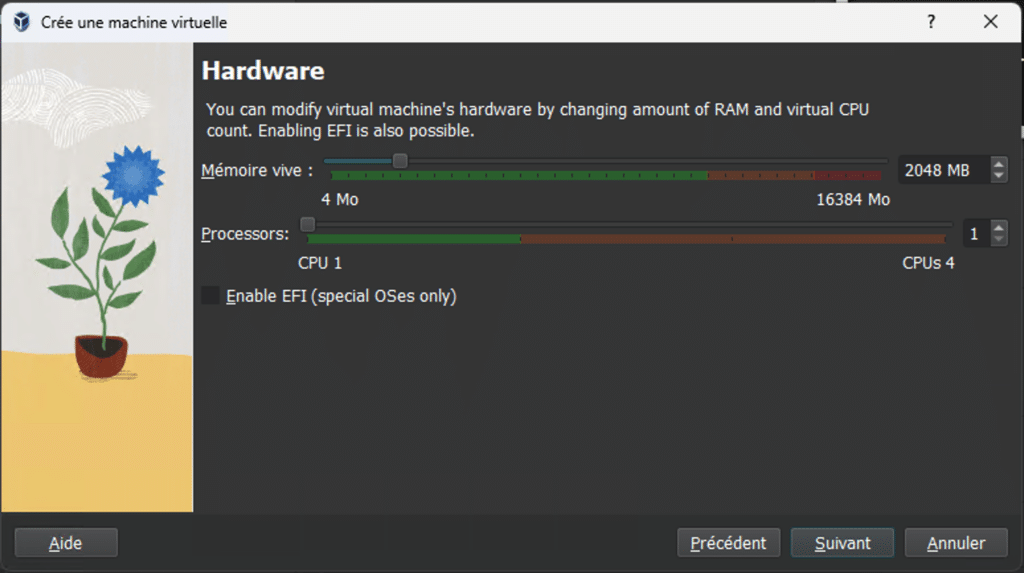This screenshot has width=1024, height=573.
Task: Click the blue flower illustration
Action: click(x=134, y=175)
